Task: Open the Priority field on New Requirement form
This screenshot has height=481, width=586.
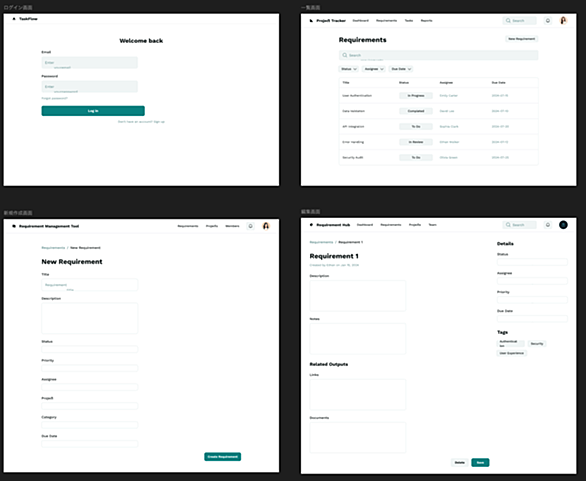Action: click(x=90, y=368)
